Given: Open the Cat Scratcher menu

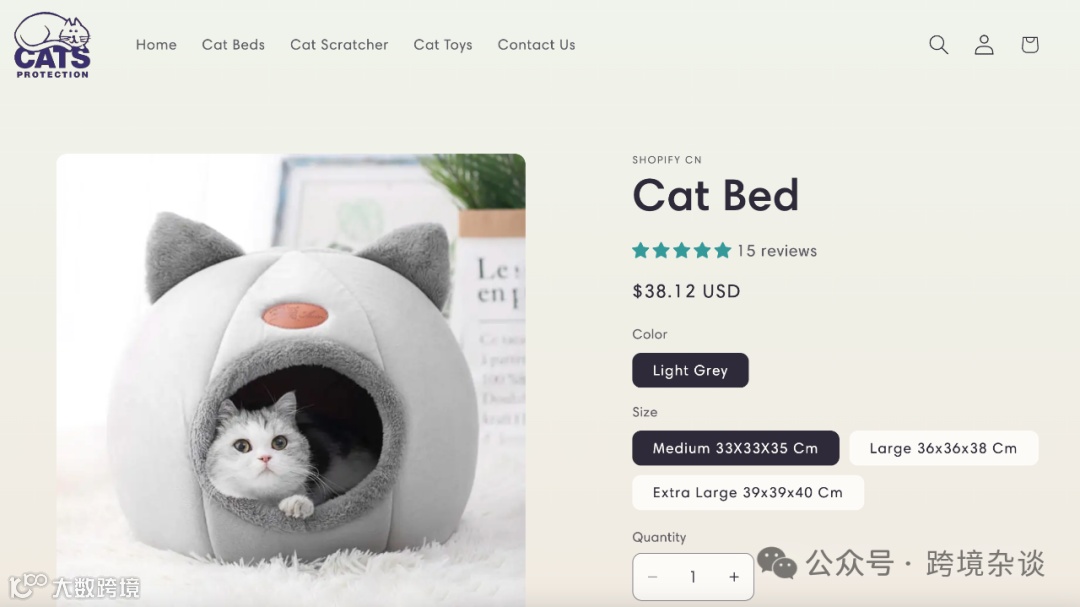Looking at the screenshot, I should [339, 45].
